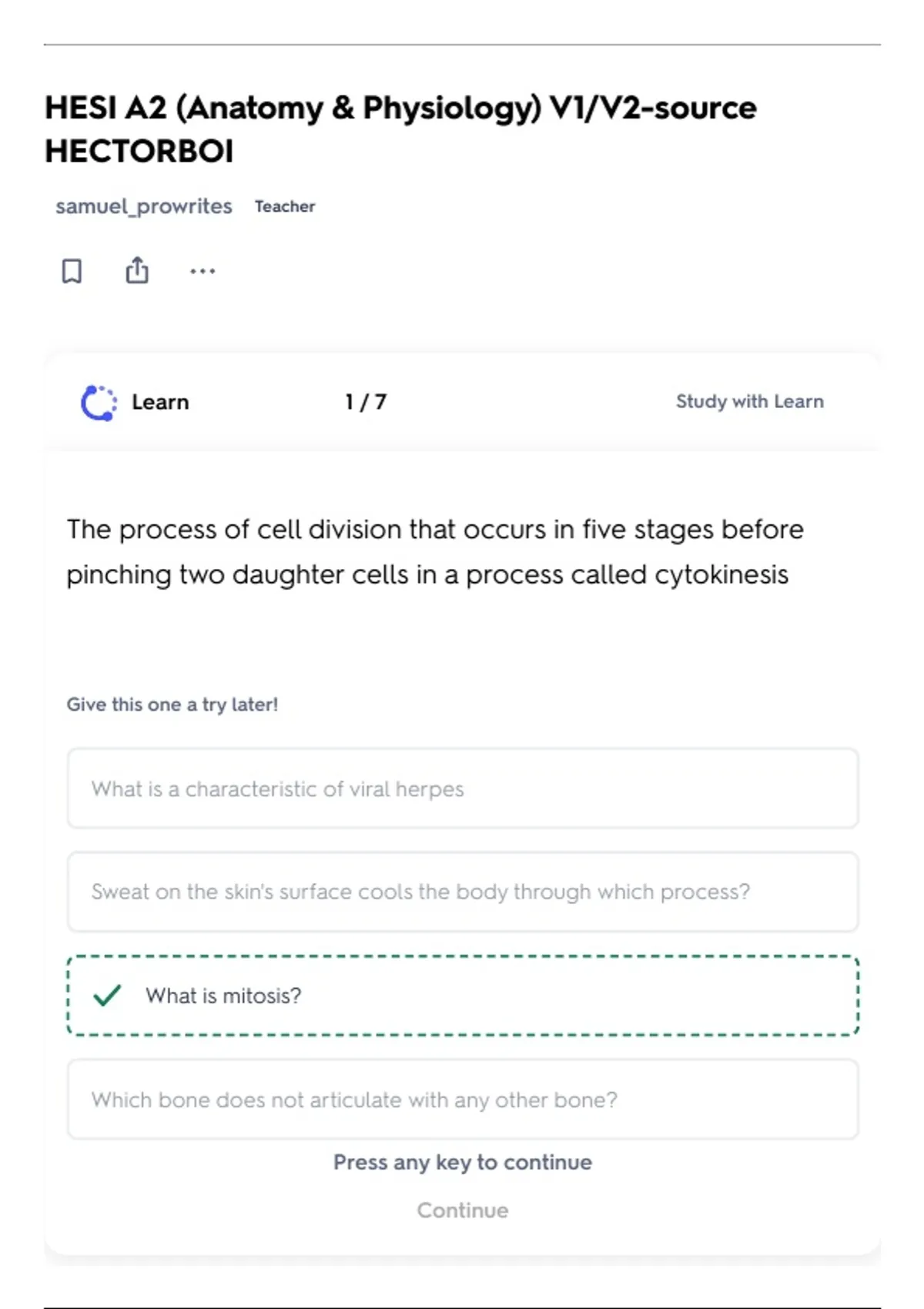Viewport: 924px width, 1309px height.
Task: Click the HESI A2 set title
Action: click(400, 129)
